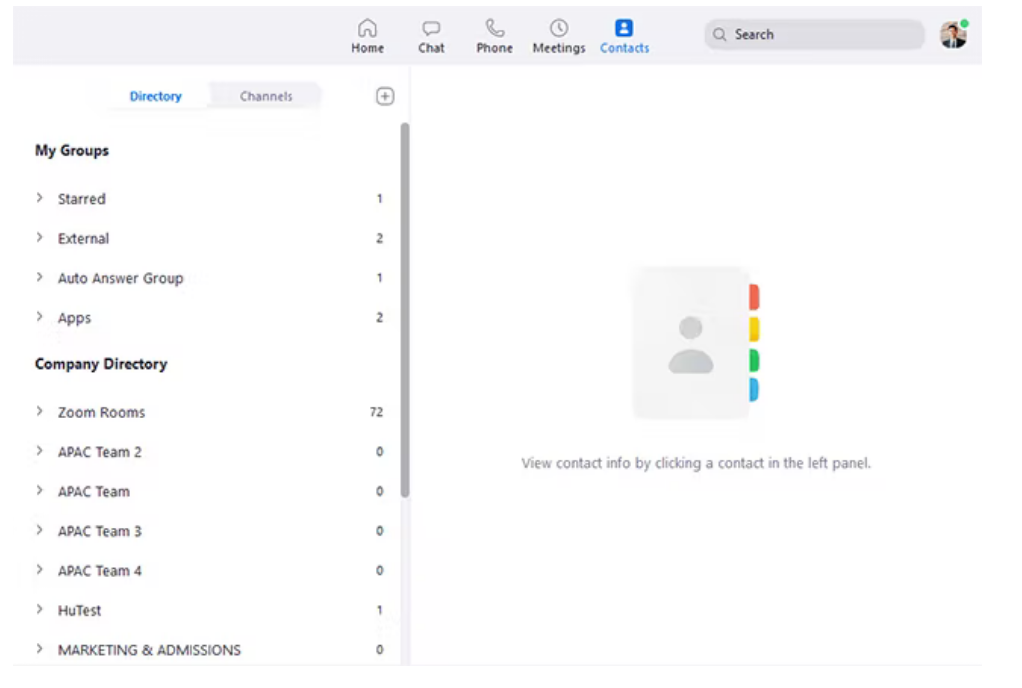Select the APAC Team 4 label
Viewport: 1022px width, 688px height.
point(100,571)
